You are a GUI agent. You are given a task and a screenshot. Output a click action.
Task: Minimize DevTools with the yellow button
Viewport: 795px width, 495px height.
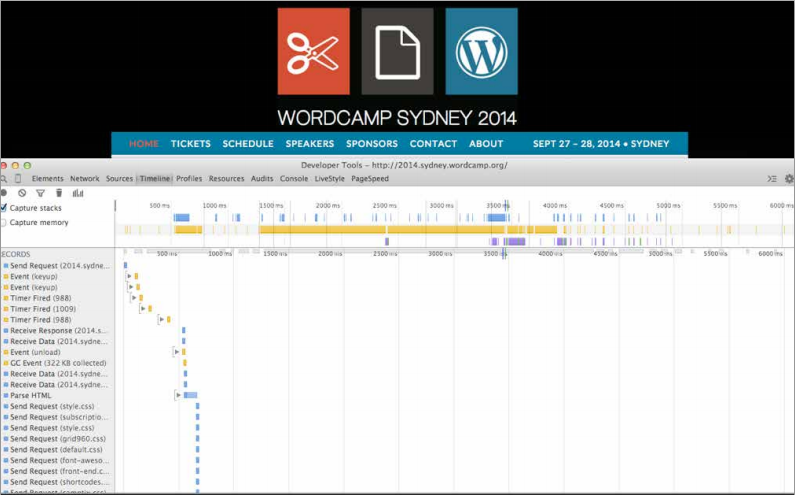tap(15, 165)
